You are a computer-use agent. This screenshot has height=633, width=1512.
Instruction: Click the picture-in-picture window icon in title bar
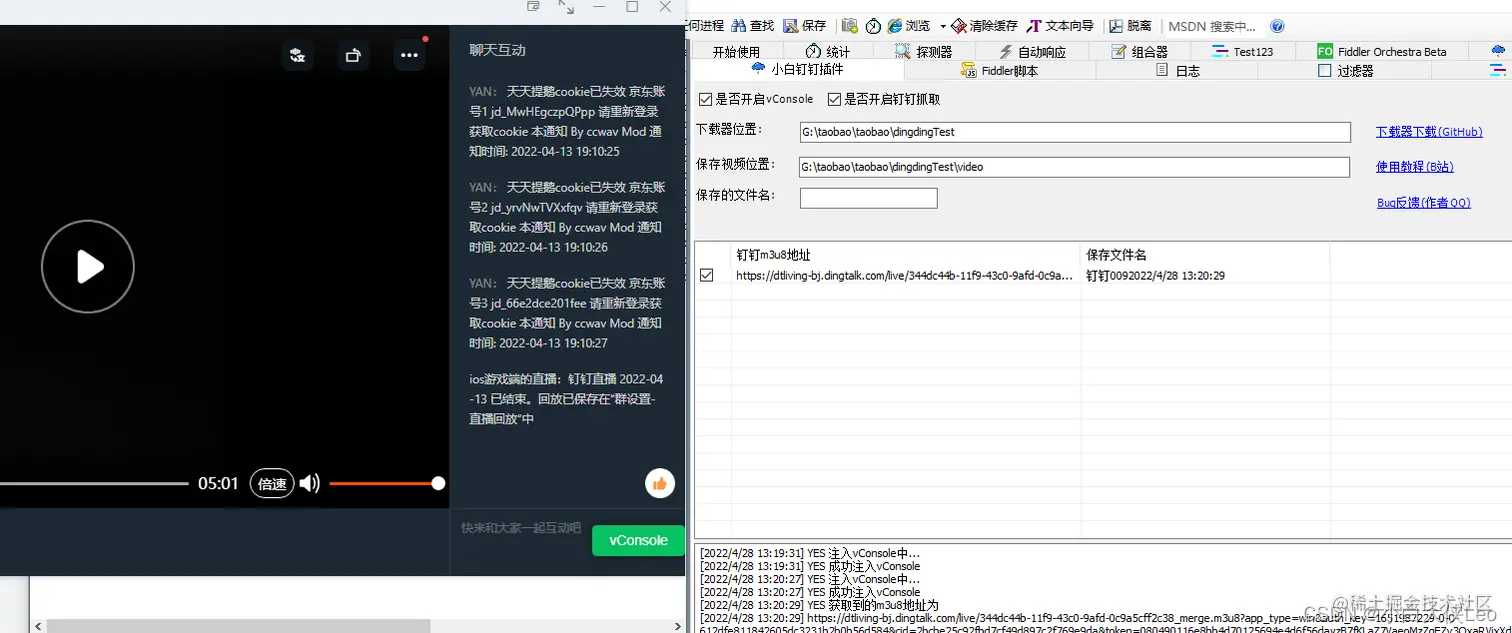pyautogui.click(x=534, y=6)
